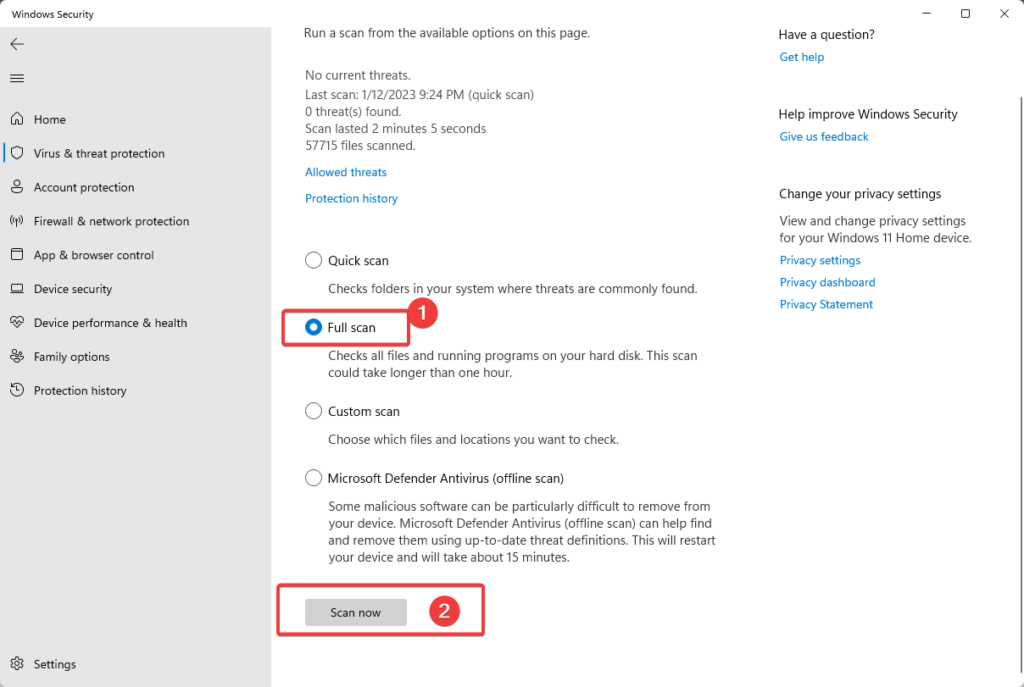Open Device performance & health heart icon
This screenshot has width=1024, height=687.
[17, 322]
